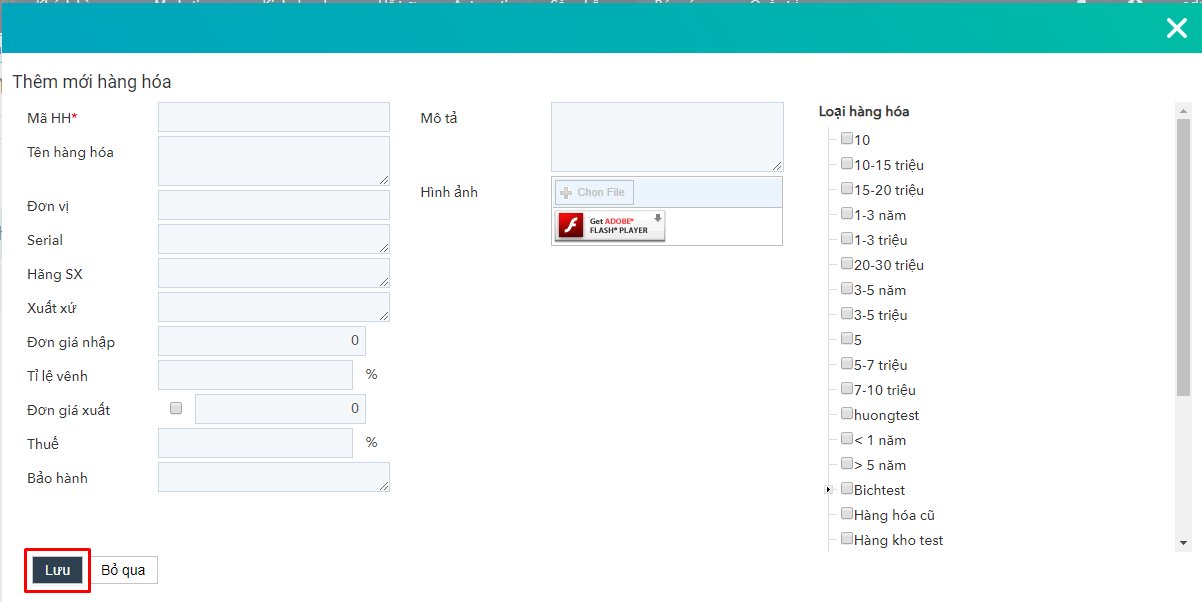Tick the "5-7 triệu" checkbox

tap(847, 364)
